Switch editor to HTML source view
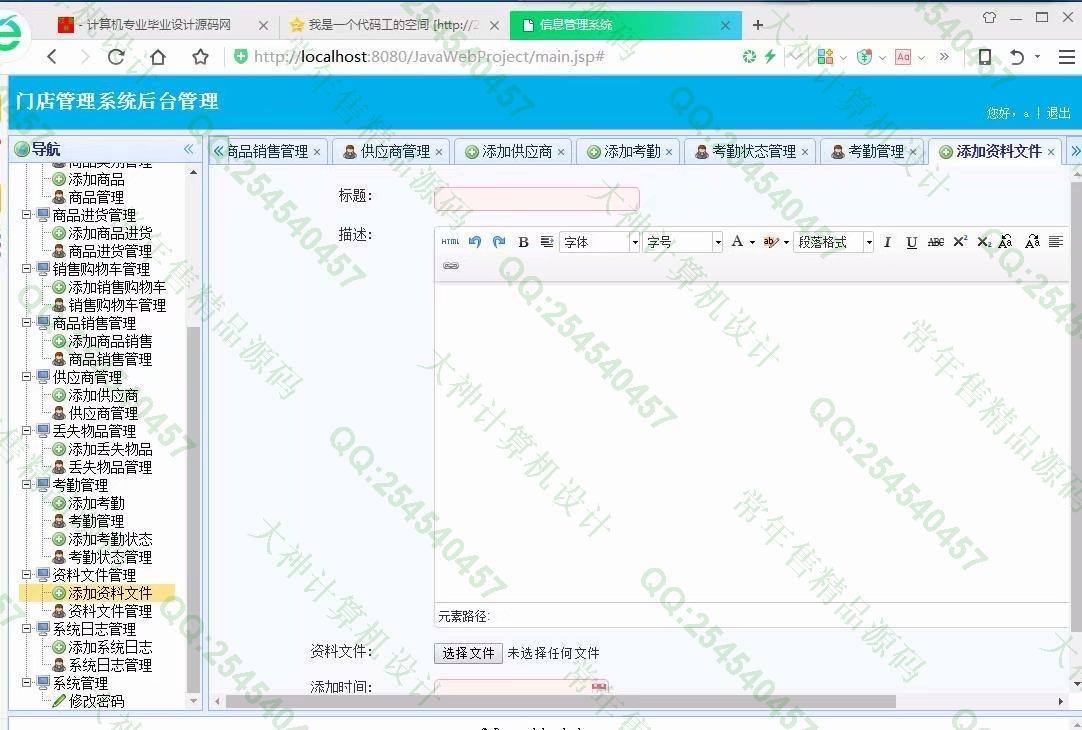 (x=450, y=241)
